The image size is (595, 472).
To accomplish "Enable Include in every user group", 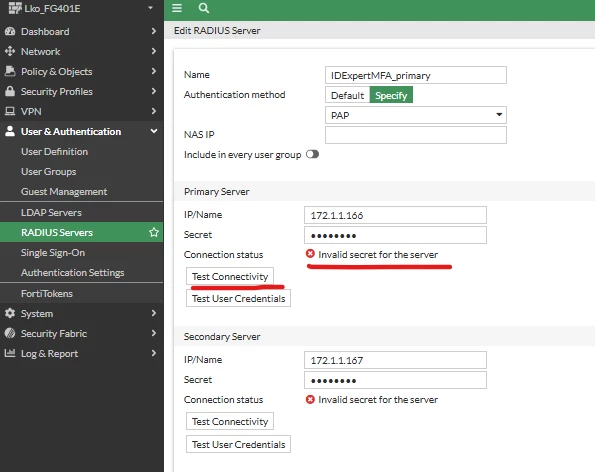I will click(312, 154).
